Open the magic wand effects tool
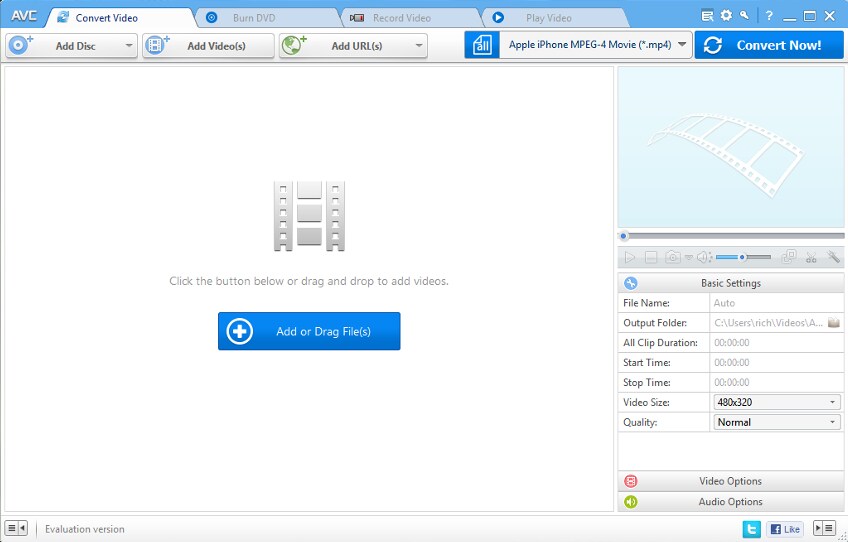 (834, 258)
